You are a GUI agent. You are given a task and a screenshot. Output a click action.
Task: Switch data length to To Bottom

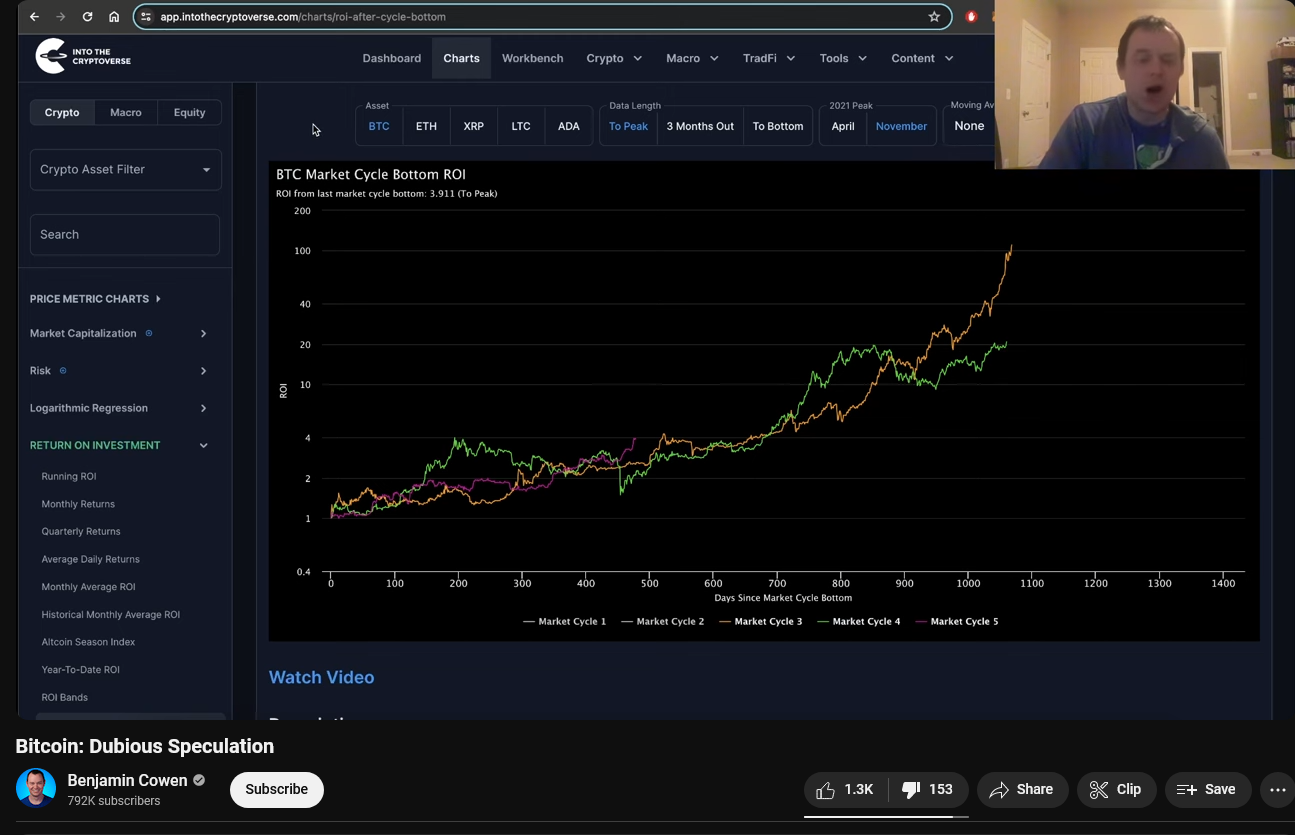[x=778, y=126]
